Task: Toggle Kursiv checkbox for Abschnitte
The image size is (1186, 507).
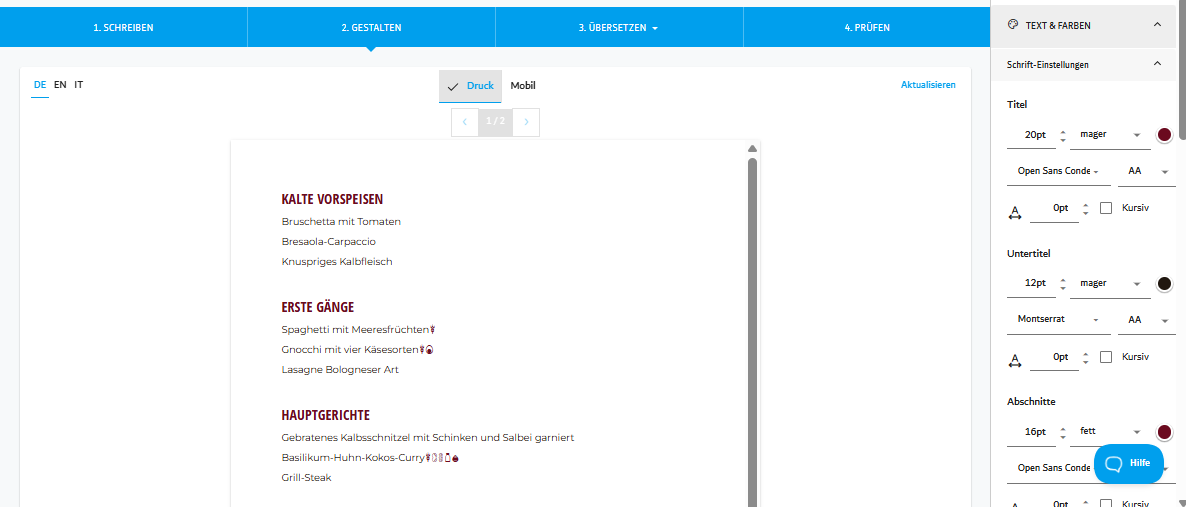Action: click(1106, 504)
